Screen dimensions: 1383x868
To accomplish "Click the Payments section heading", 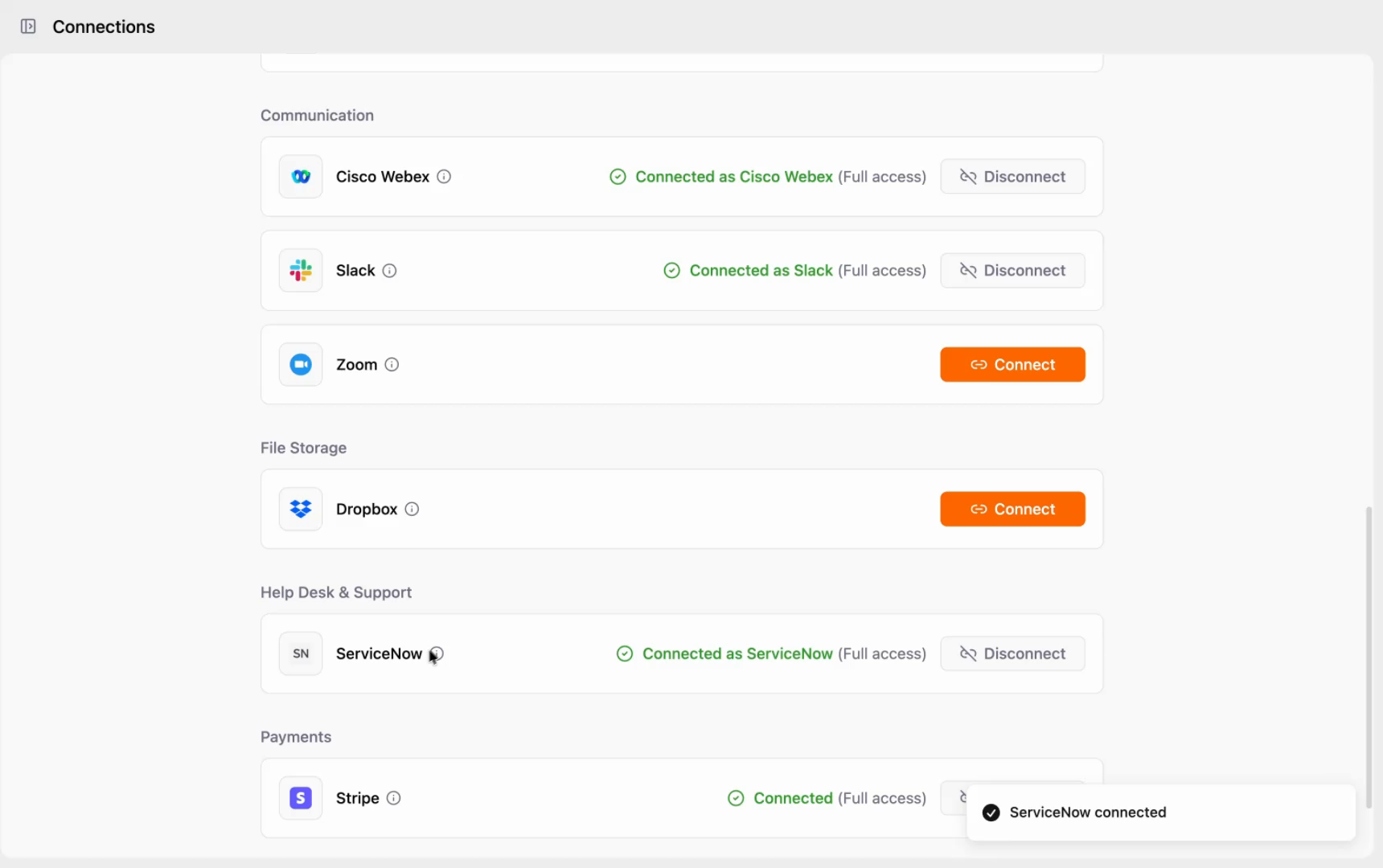I will (x=296, y=737).
